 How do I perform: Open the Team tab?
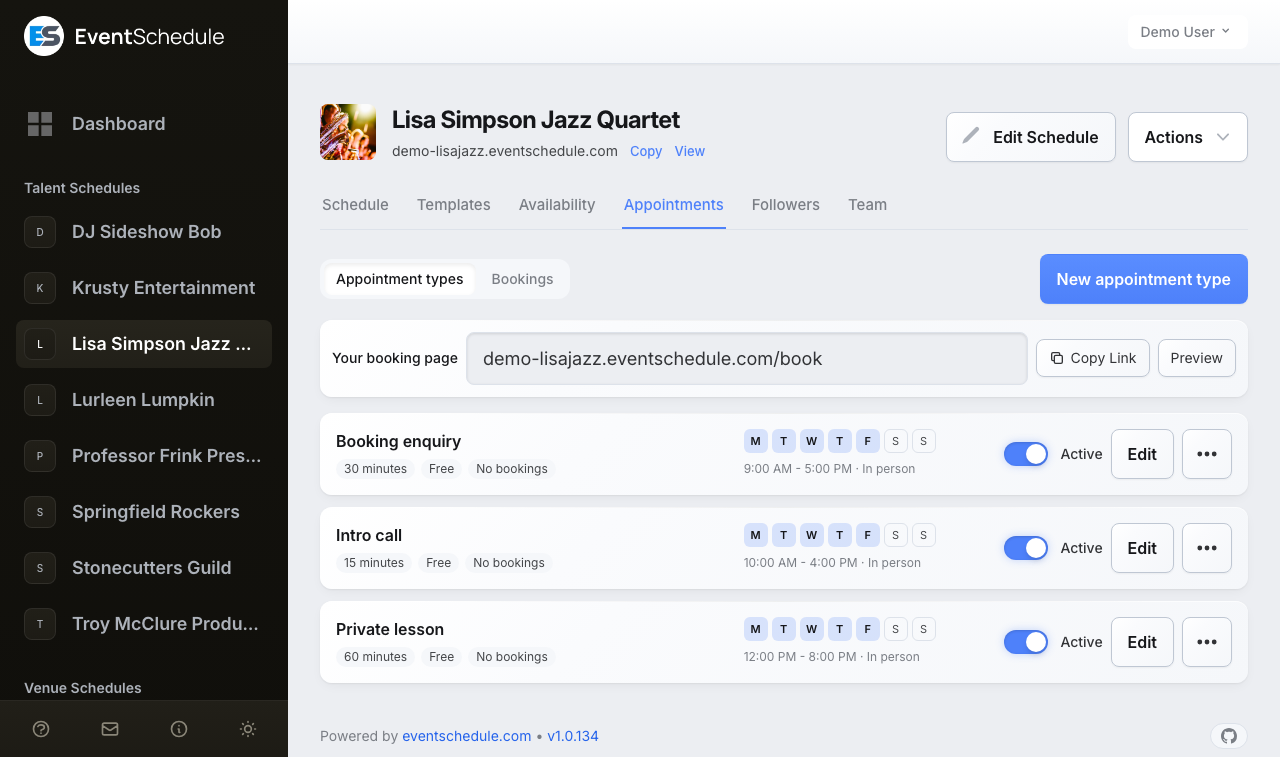coord(868,205)
